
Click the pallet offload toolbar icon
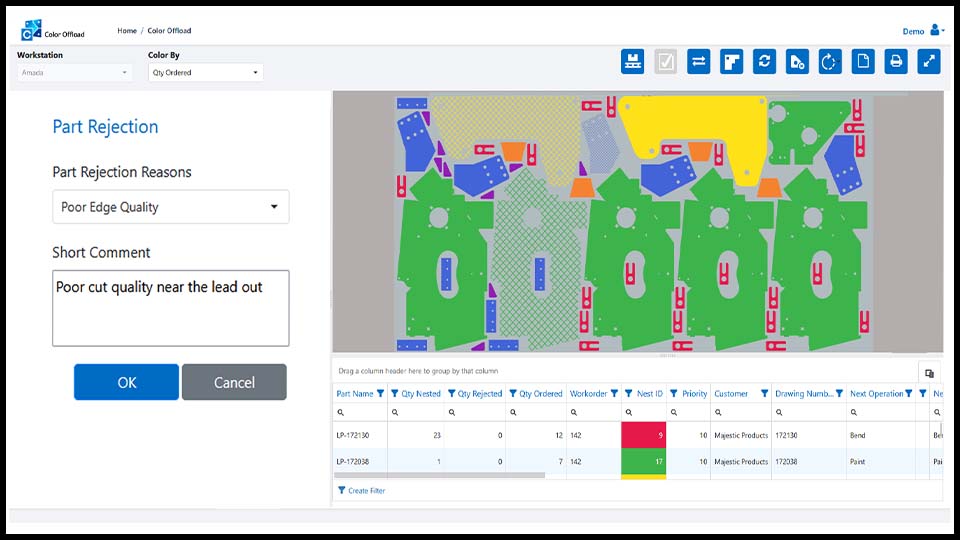tap(633, 62)
